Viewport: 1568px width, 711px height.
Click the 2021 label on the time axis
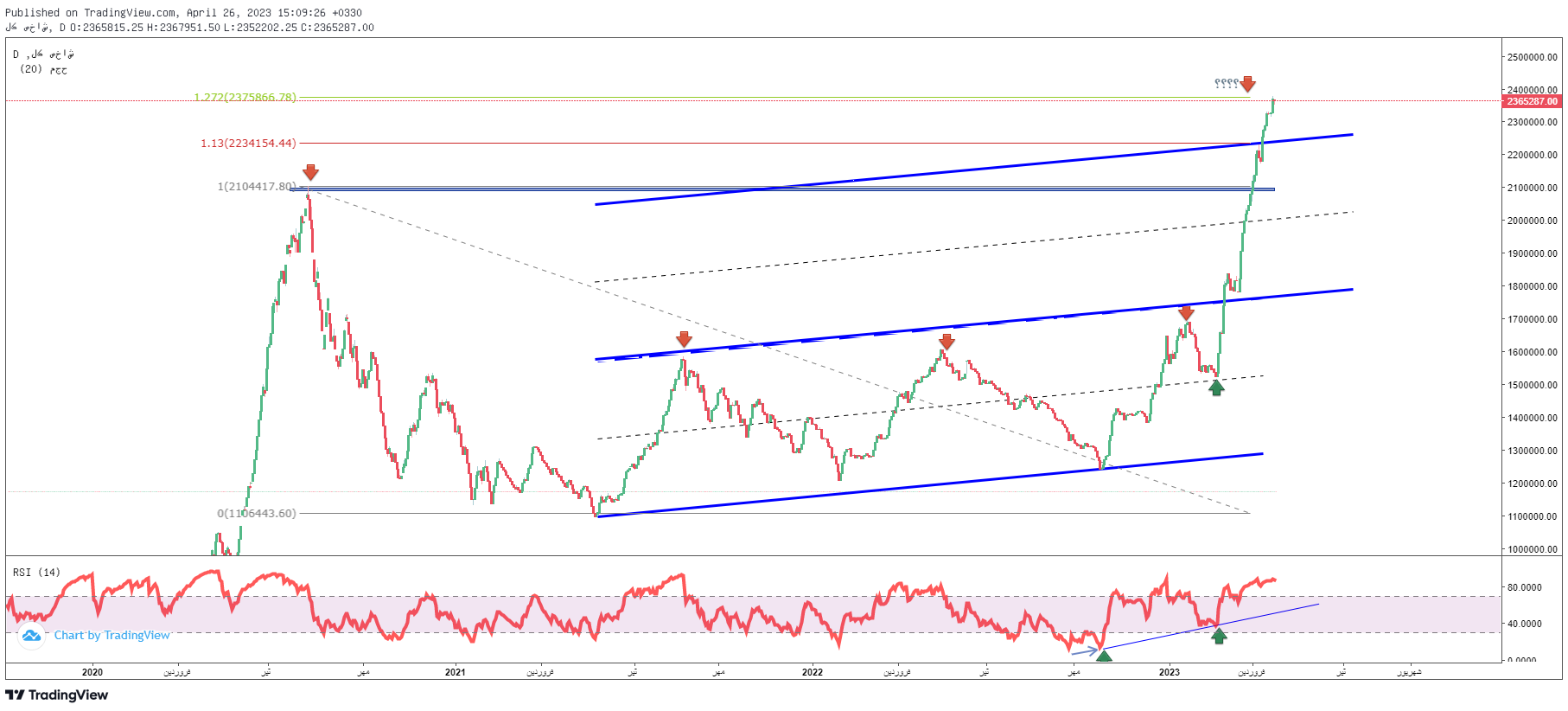click(455, 672)
